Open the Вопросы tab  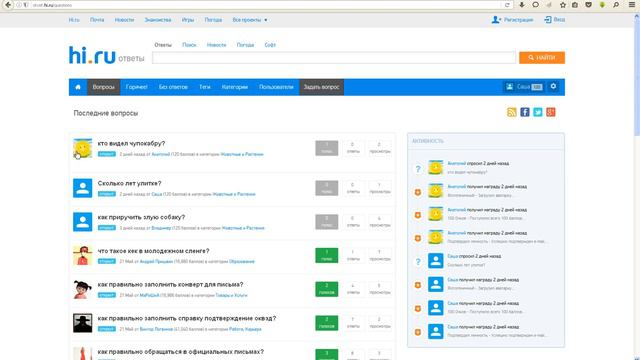coord(104,87)
